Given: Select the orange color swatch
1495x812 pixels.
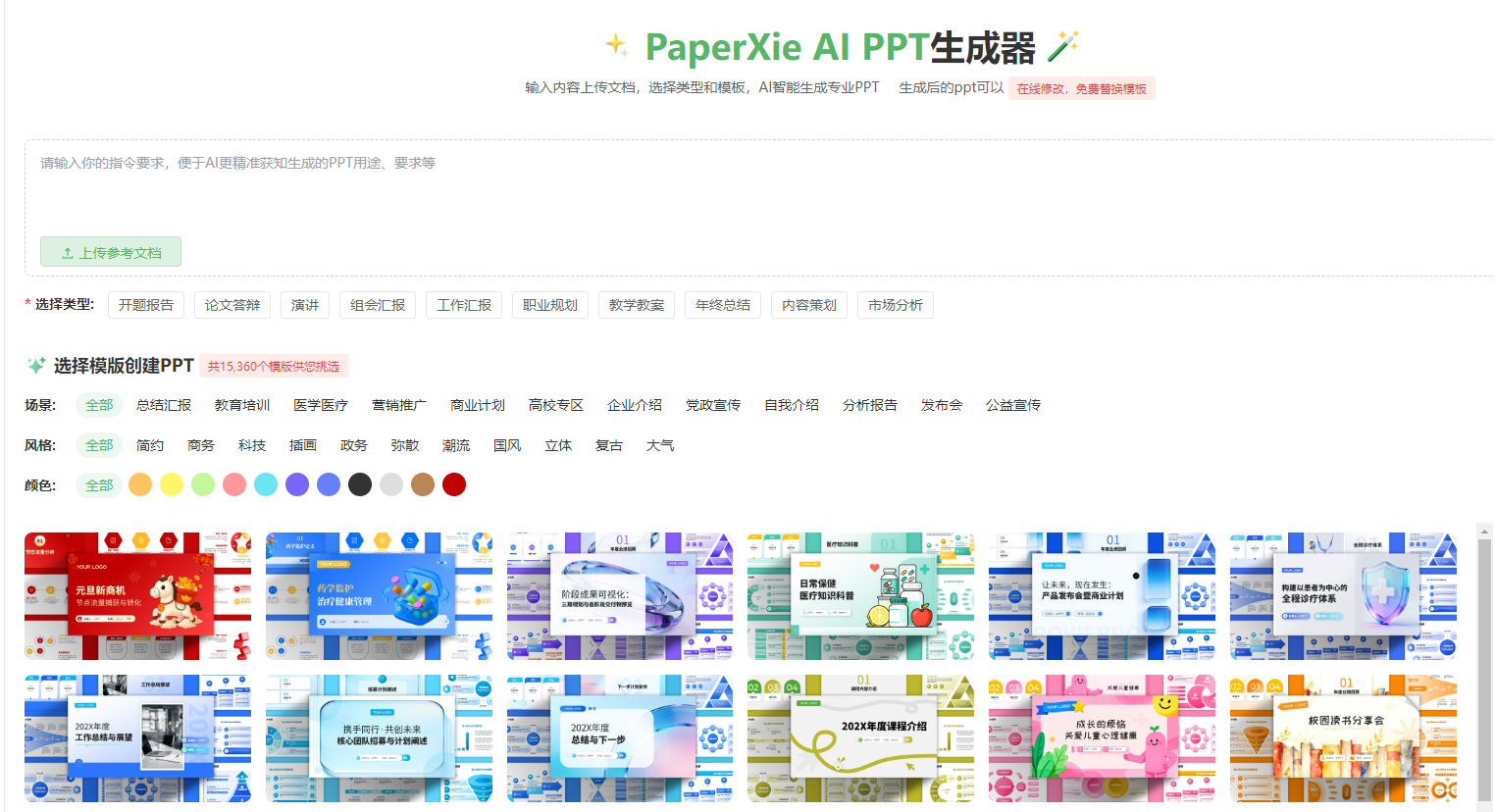Looking at the screenshot, I should coord(140,484).
